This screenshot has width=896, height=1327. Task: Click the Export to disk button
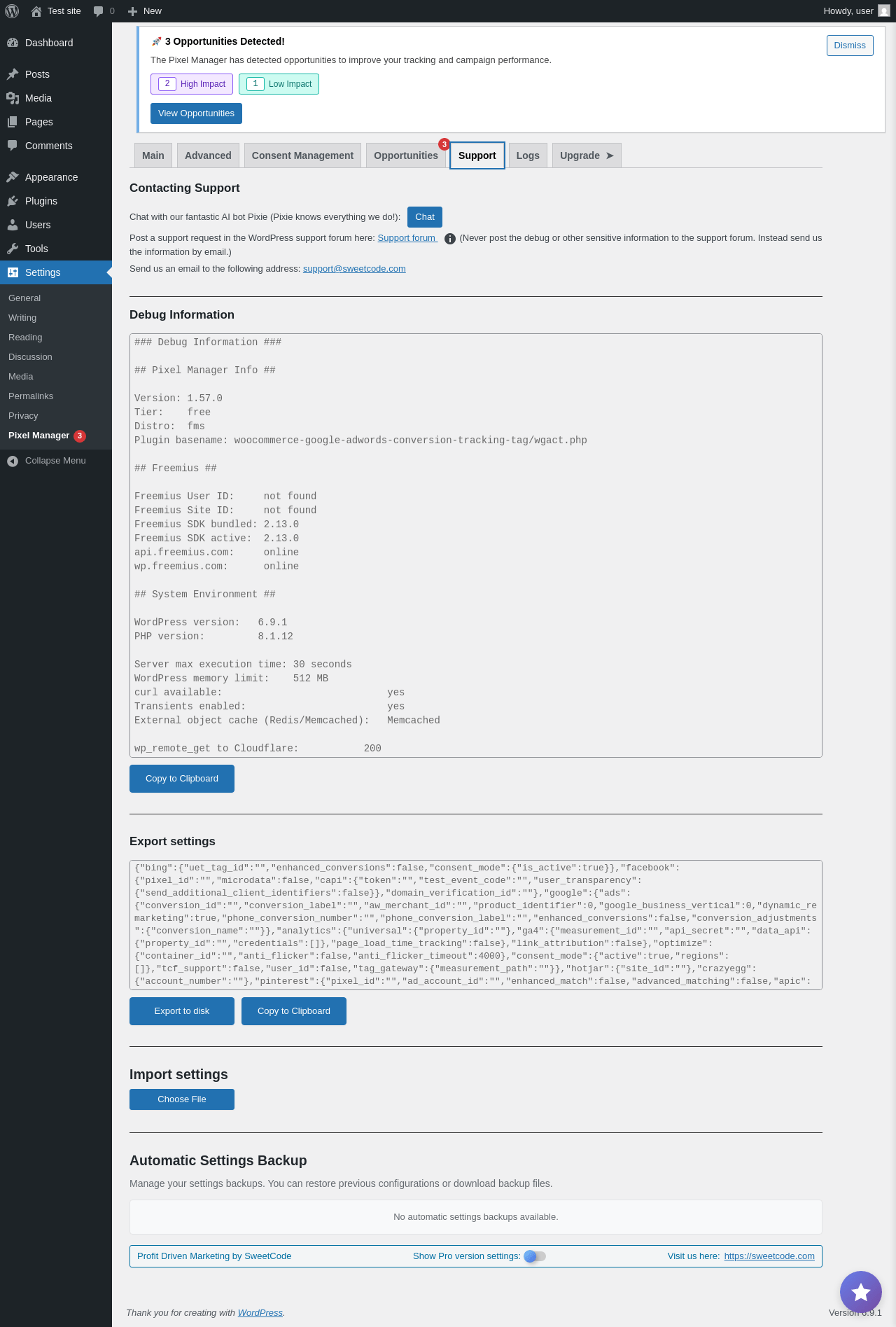182,1011
